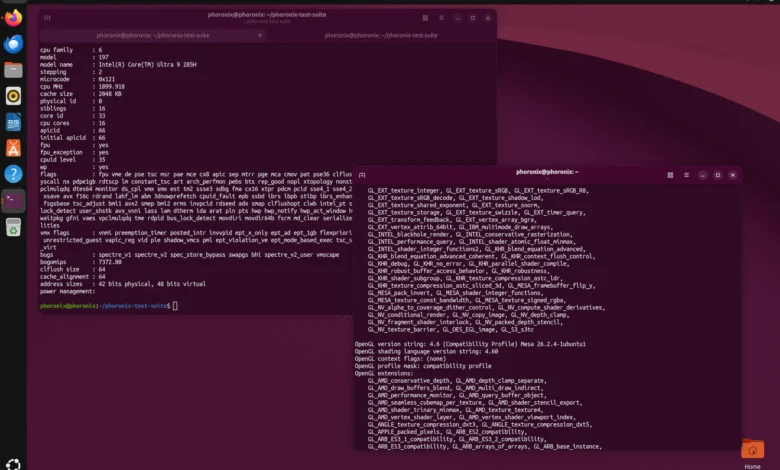This screenshot has width=780, height=470.
Task: Click the 'OpenGL version string' line
Action: (x=470, y=344)
